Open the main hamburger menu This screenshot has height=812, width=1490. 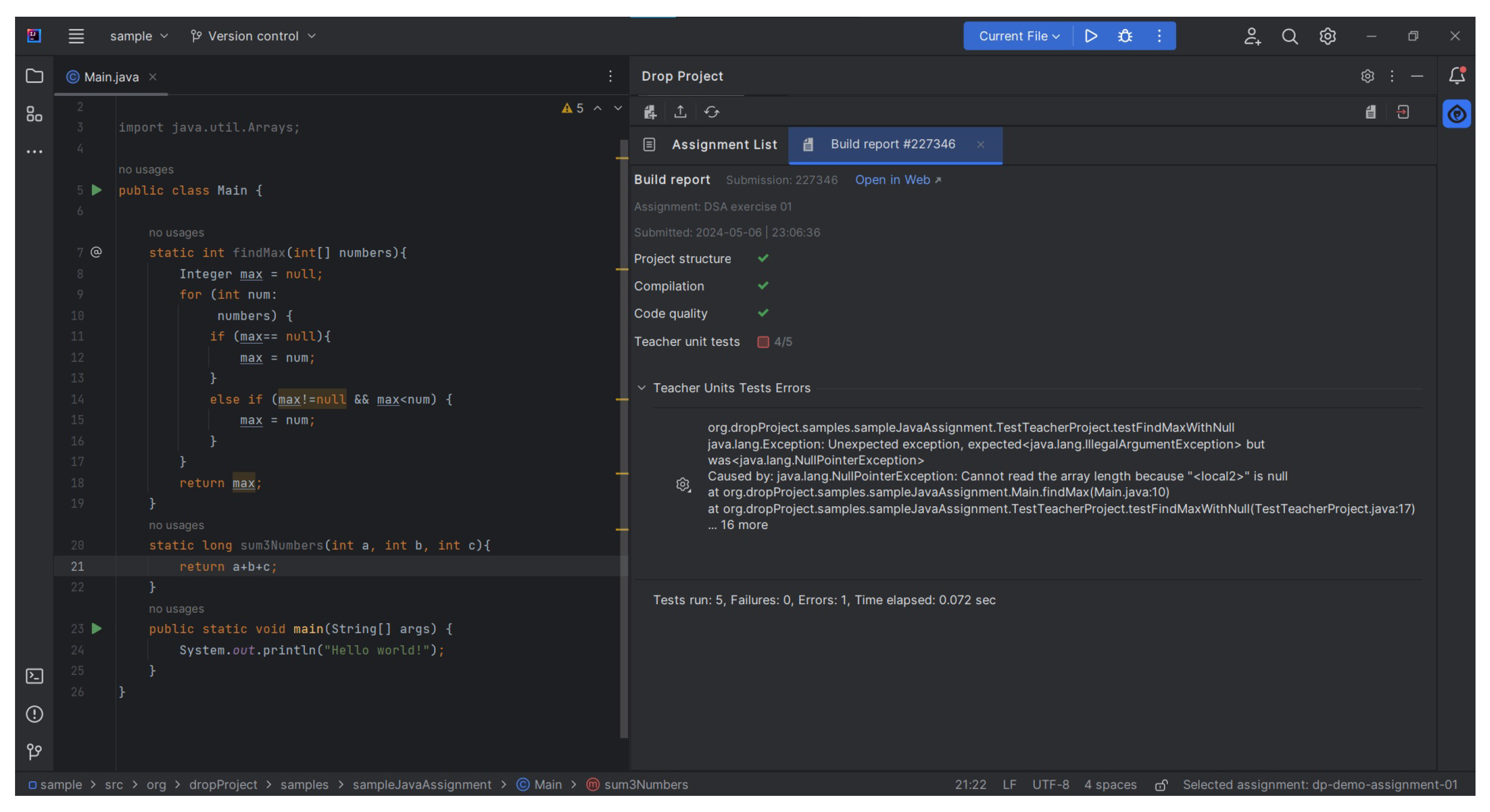pyautogui.click(x=76, y=36)
